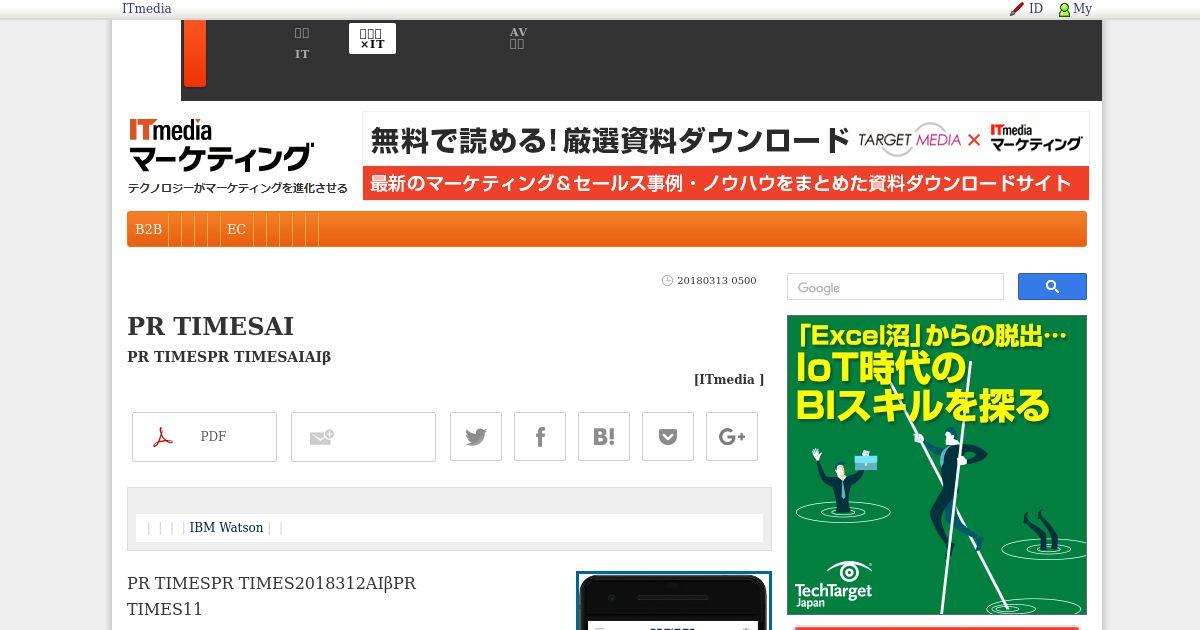Click the ITmedia link in top bar

tap(146, 9)
